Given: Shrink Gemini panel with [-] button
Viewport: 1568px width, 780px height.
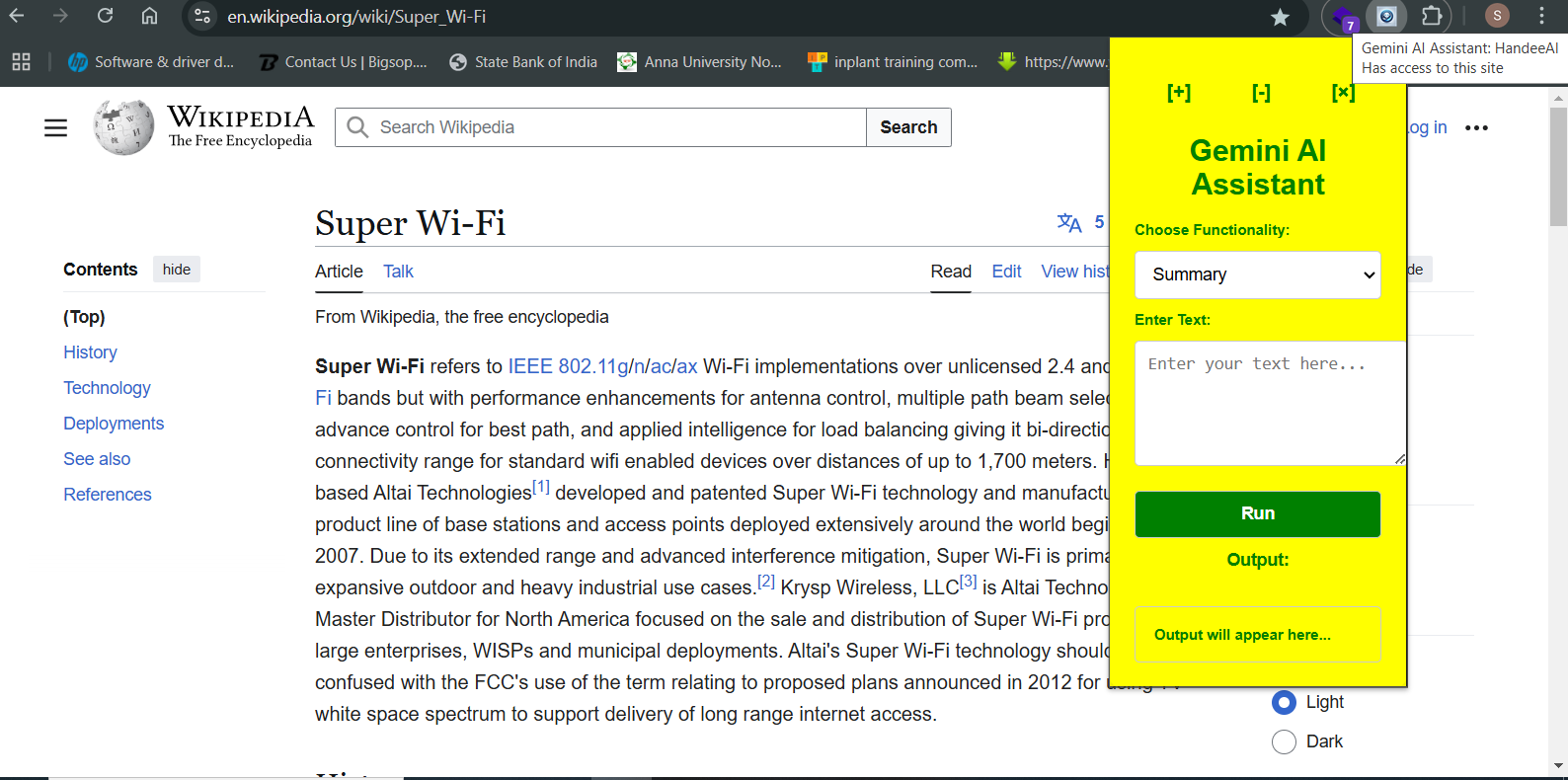Looking at the screenshot, I should [x=1261, y=93].
